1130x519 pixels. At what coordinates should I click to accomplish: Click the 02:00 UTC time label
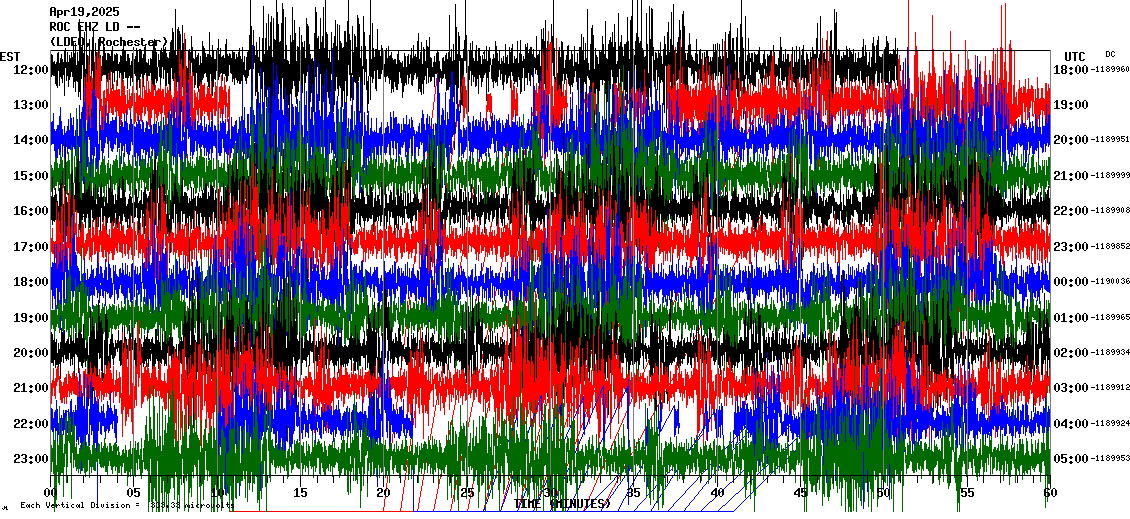[x=1071, y=352]
